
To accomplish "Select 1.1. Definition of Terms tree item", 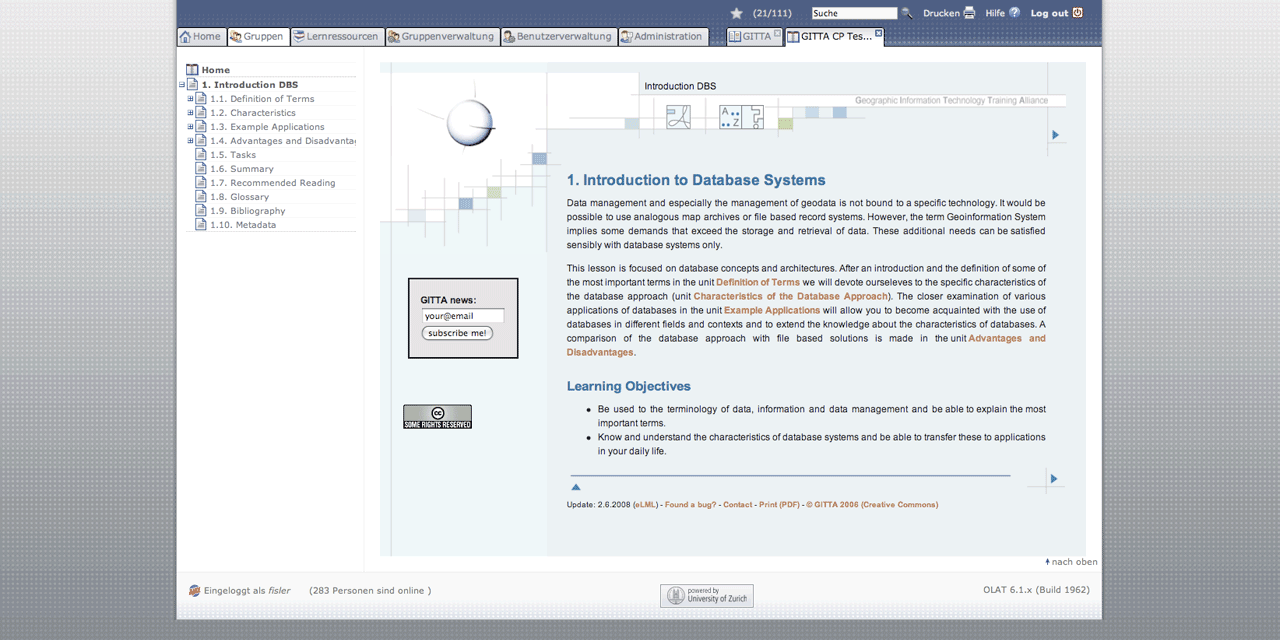I will pos(262,99).
